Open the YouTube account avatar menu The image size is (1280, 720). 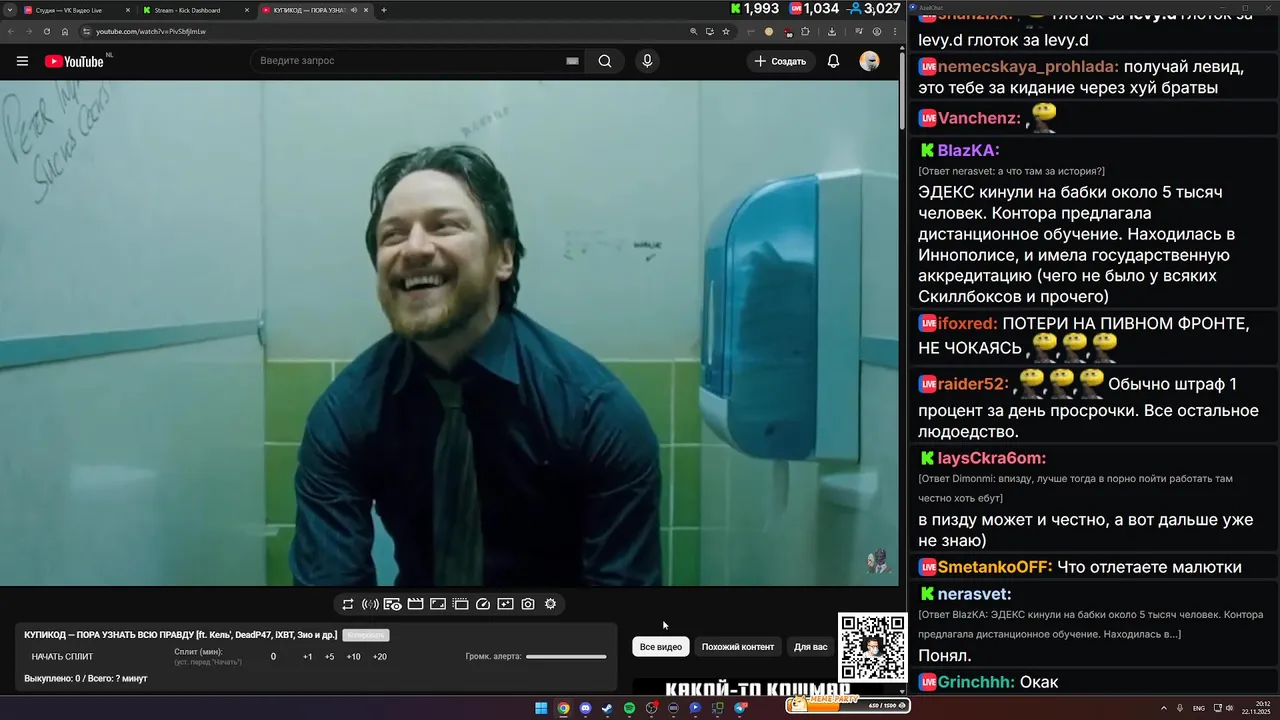click(x=869, y=61)
